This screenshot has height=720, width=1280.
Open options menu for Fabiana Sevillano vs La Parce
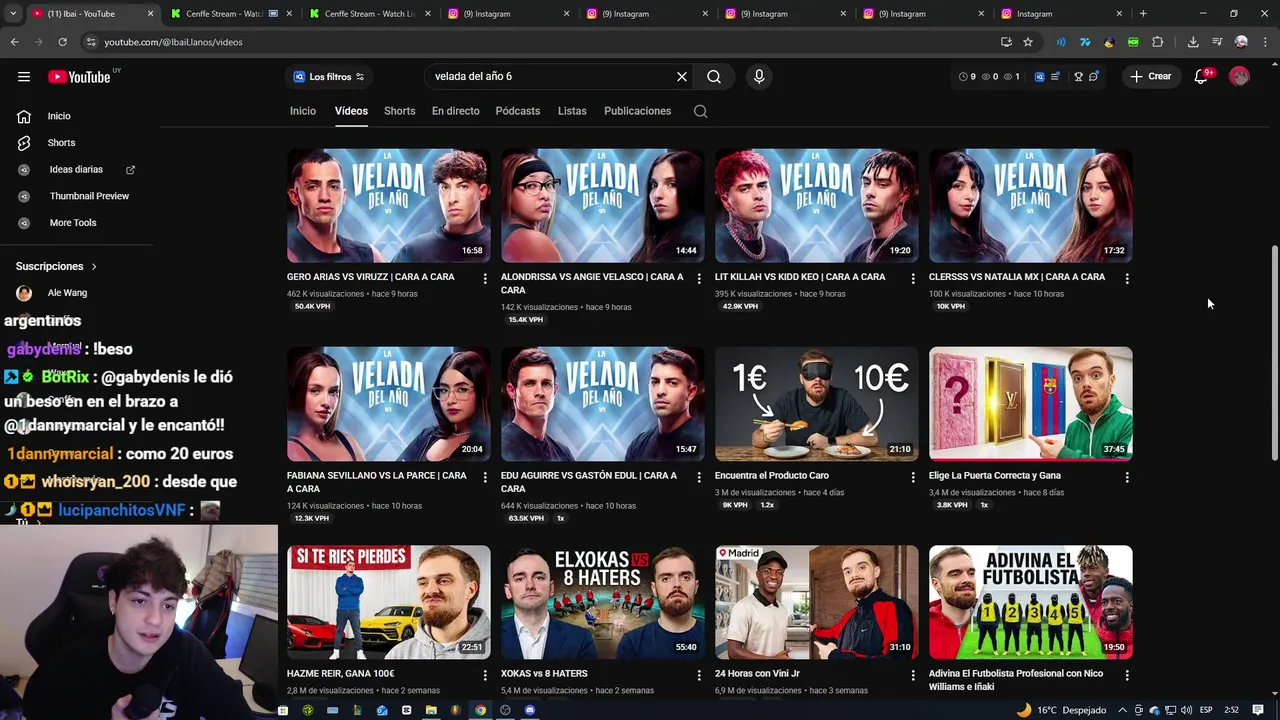[485, 478]
